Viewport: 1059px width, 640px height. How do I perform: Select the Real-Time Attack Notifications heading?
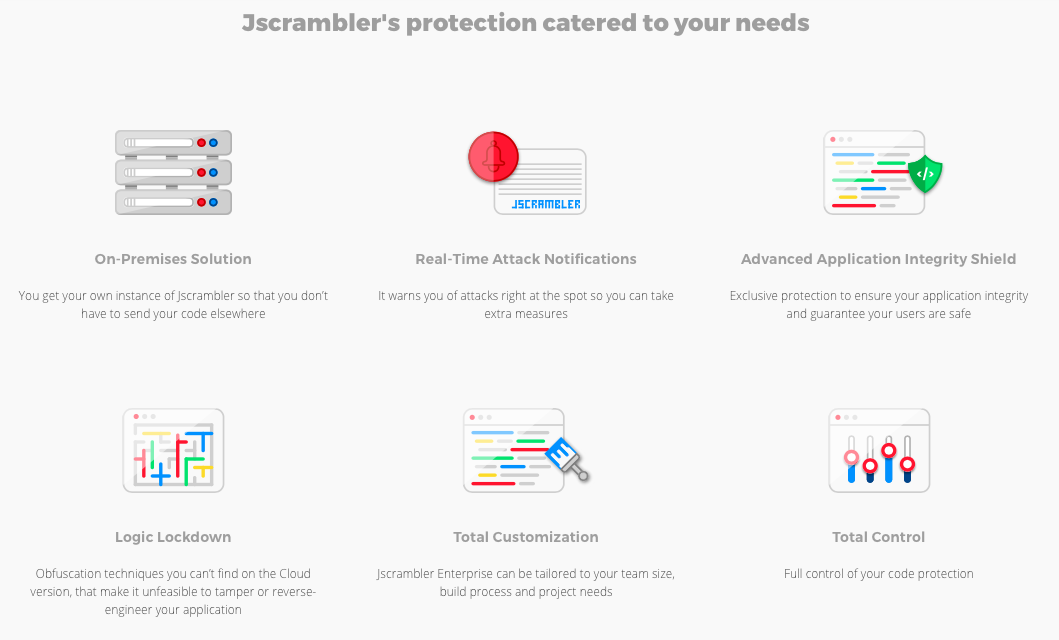pyautogui.click(x=526, y=259)
